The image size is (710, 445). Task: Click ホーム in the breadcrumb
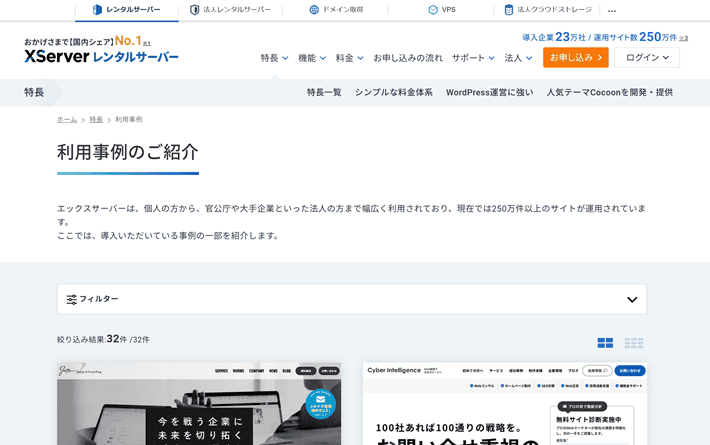(x=67, y=119)
